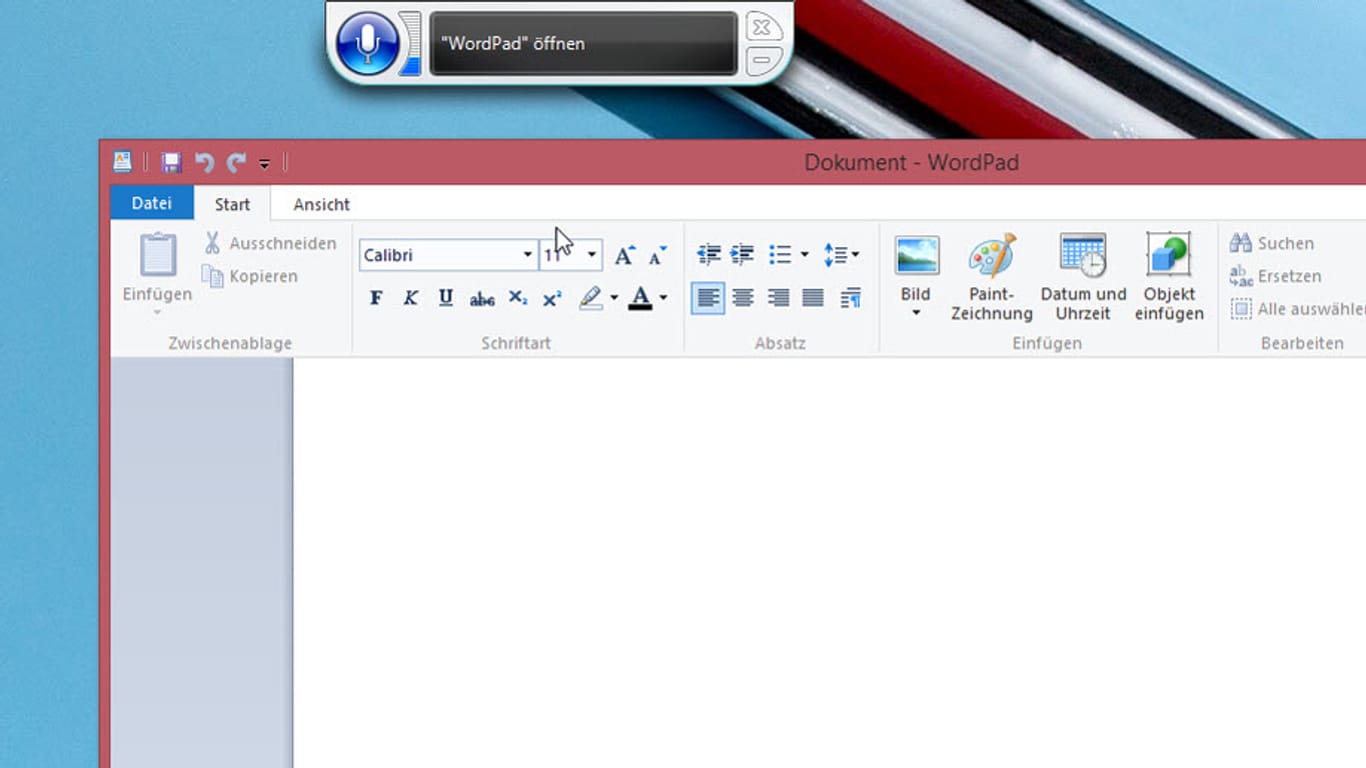Click inside the Calibri font name field

point(439,255)
